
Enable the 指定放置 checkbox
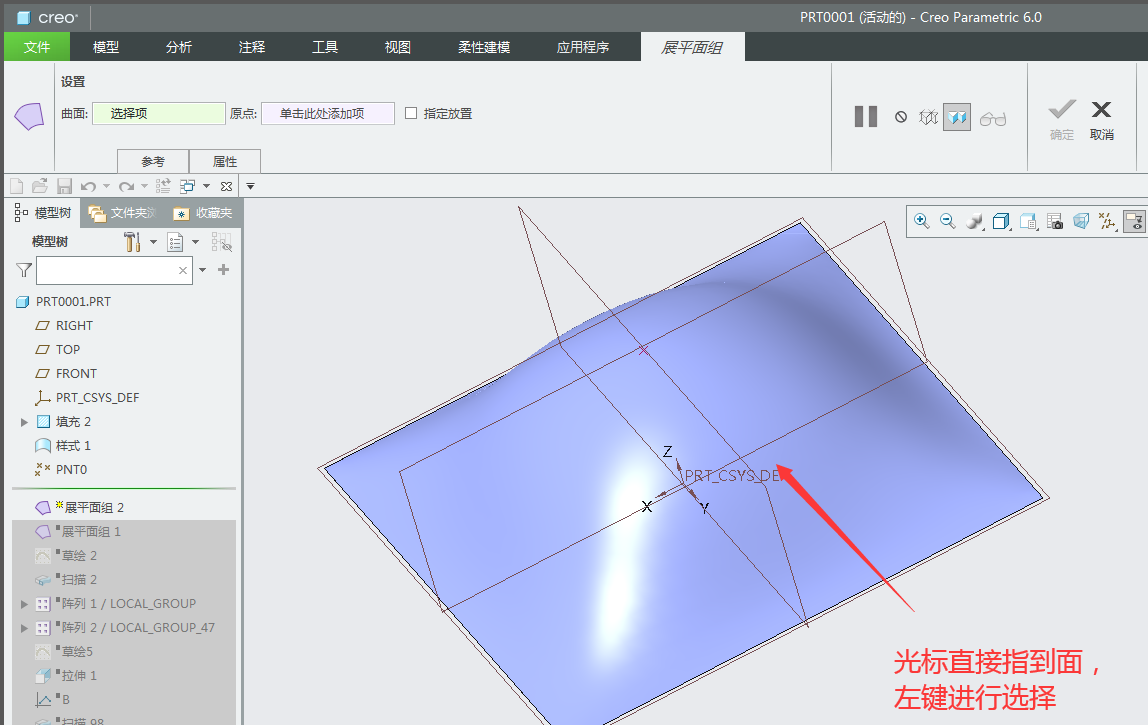coord(411,114)
